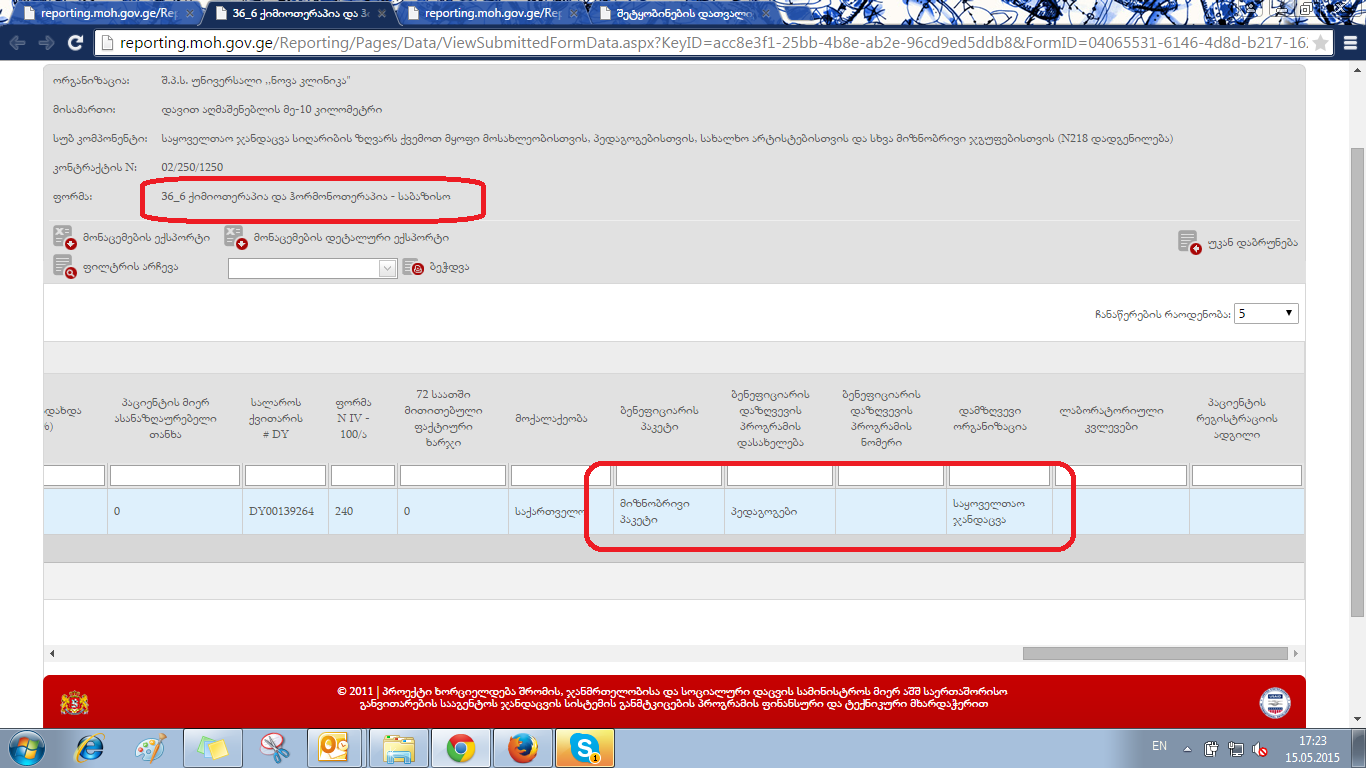Click the filter field under Form N IV-100/a column

click(362, 476)
